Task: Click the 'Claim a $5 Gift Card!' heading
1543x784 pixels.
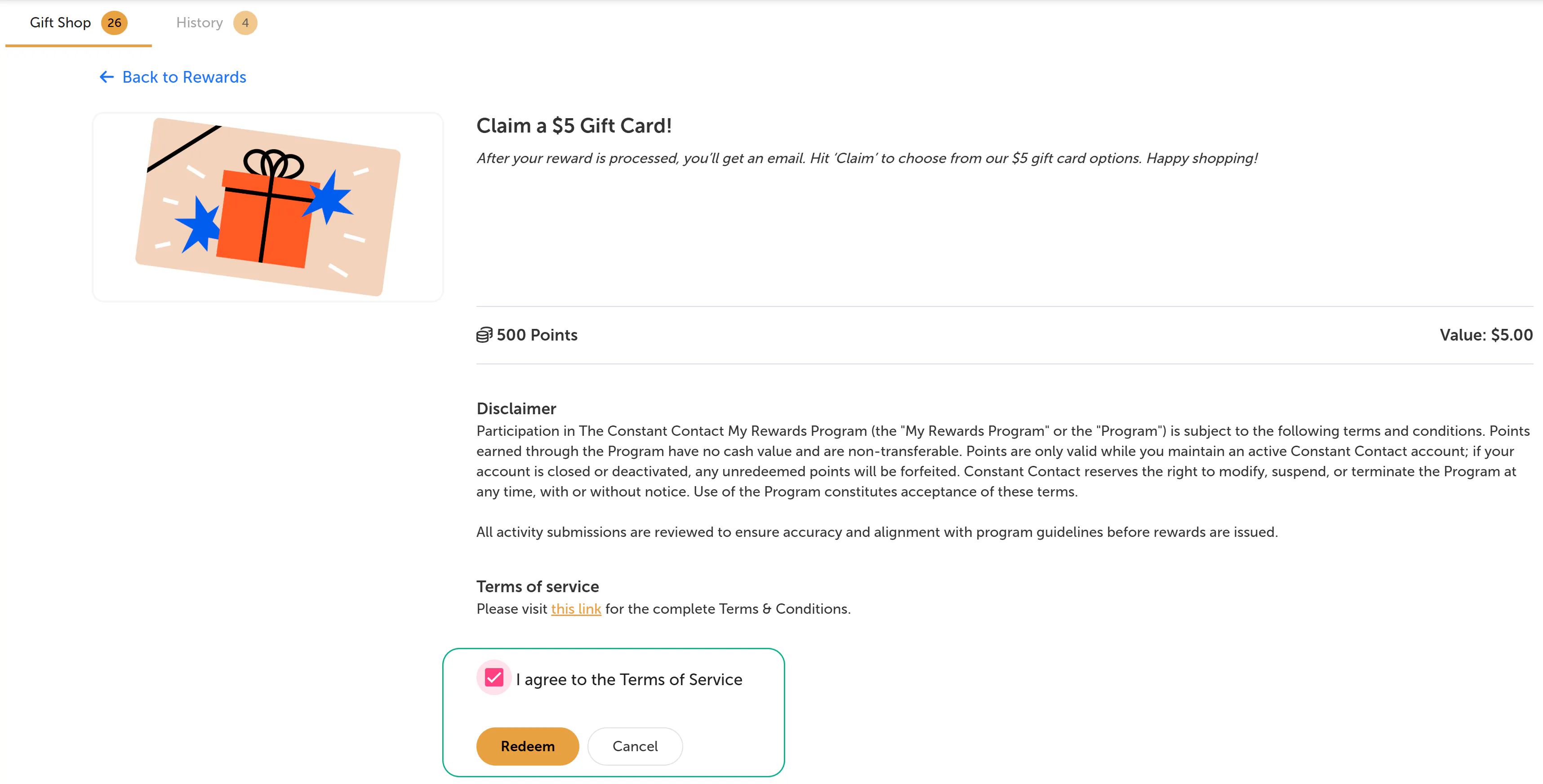Action: click(574, 126)
